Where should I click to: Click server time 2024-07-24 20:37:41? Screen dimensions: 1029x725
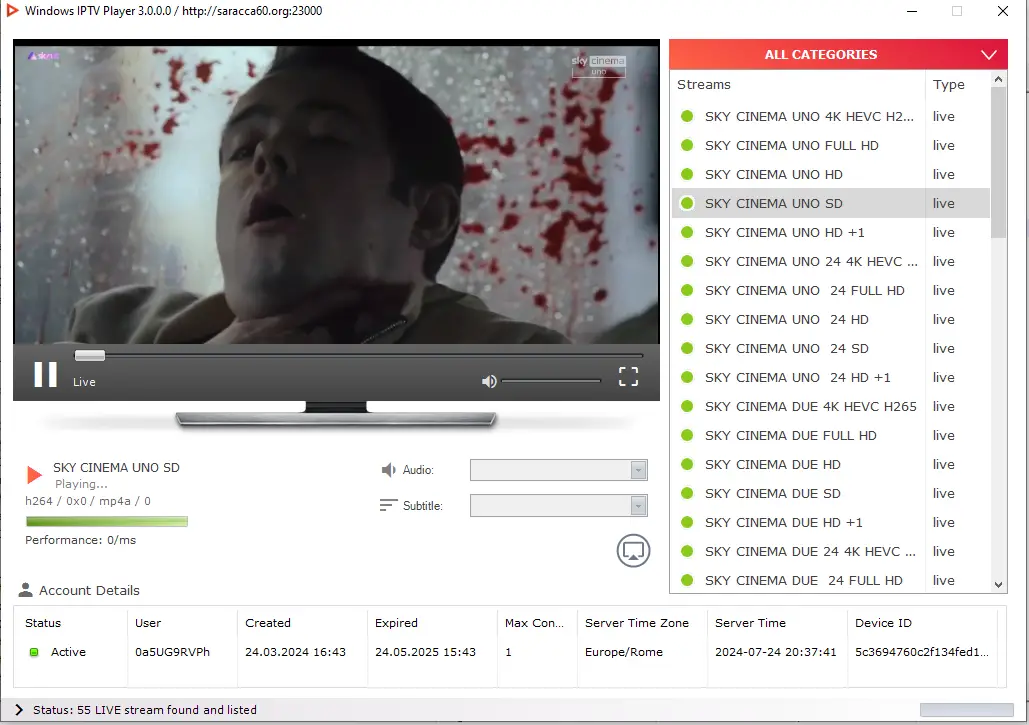[776, 652]
